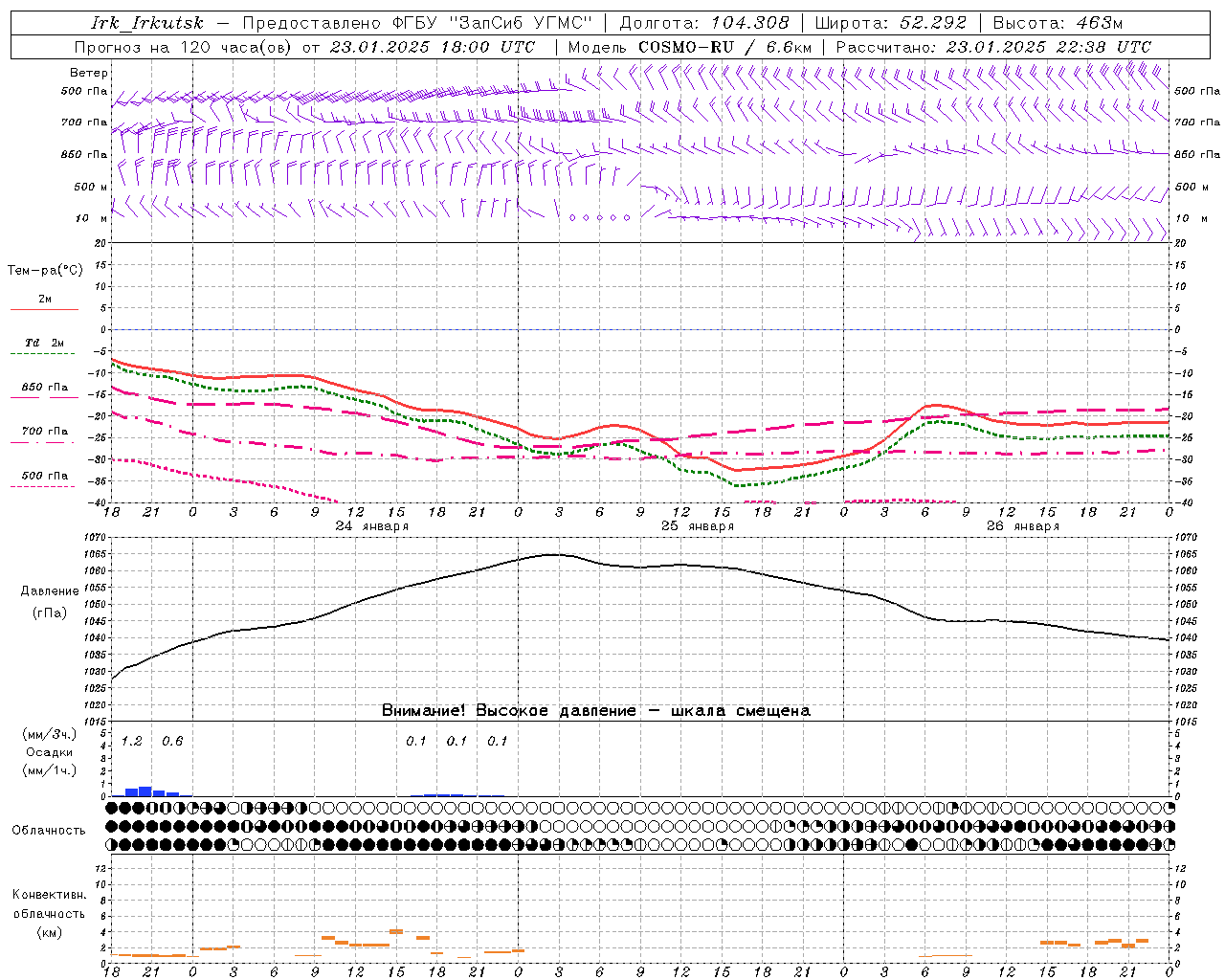Click the (мм/1ч.) unit label
The image size is (1225, 980).
[x=49, y=770]
